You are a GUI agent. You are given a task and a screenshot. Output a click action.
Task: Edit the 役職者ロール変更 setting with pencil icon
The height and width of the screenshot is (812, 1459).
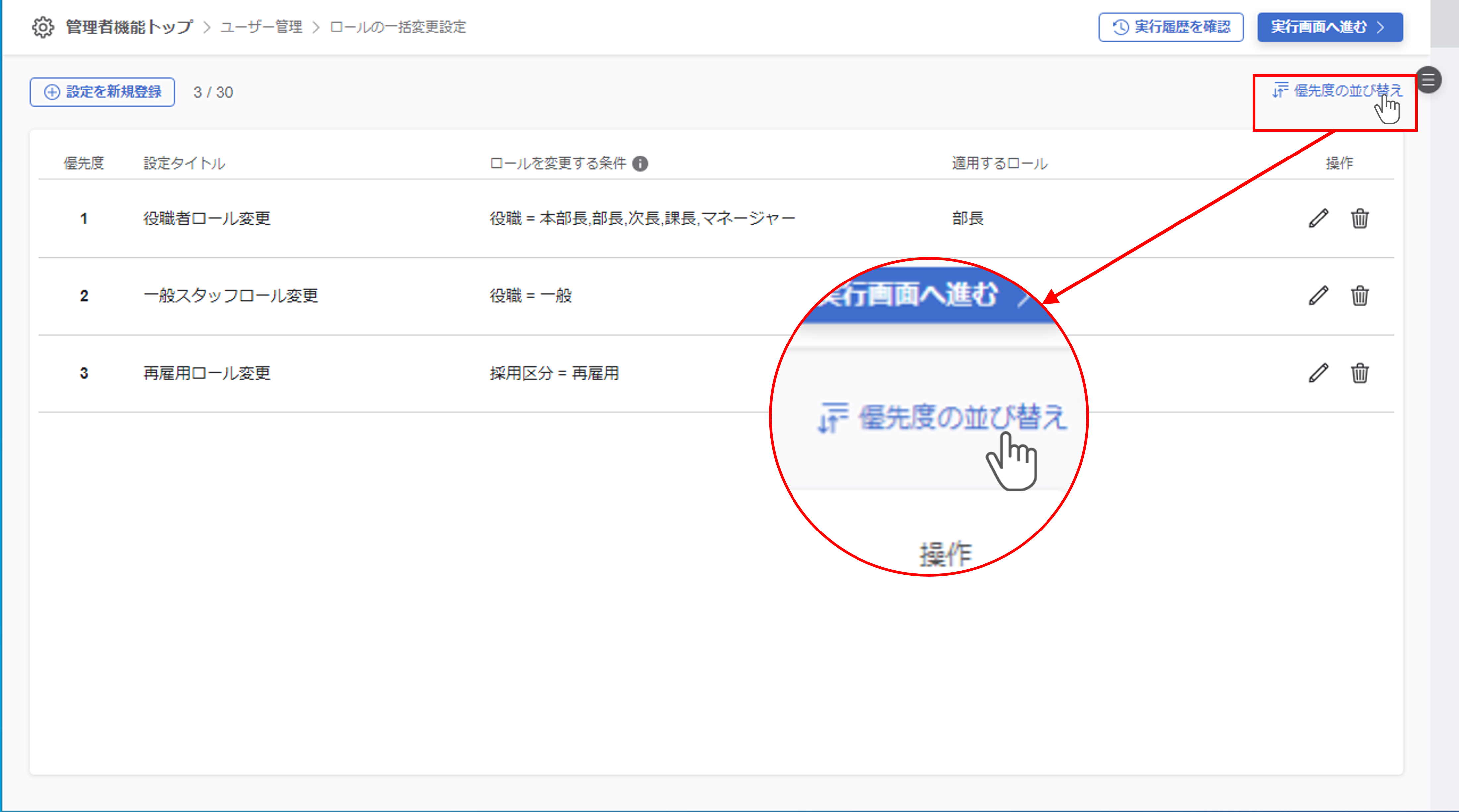point(1318,218)
